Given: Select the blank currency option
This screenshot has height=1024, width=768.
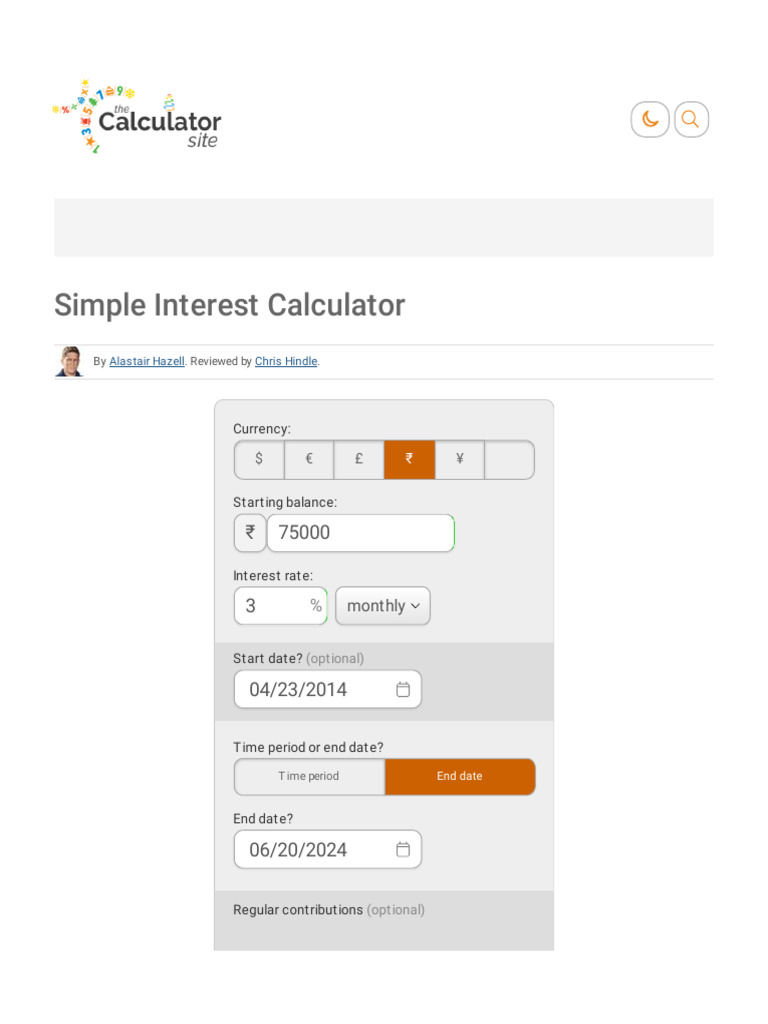Looking at the screenshot, I should tap(510, 459).
